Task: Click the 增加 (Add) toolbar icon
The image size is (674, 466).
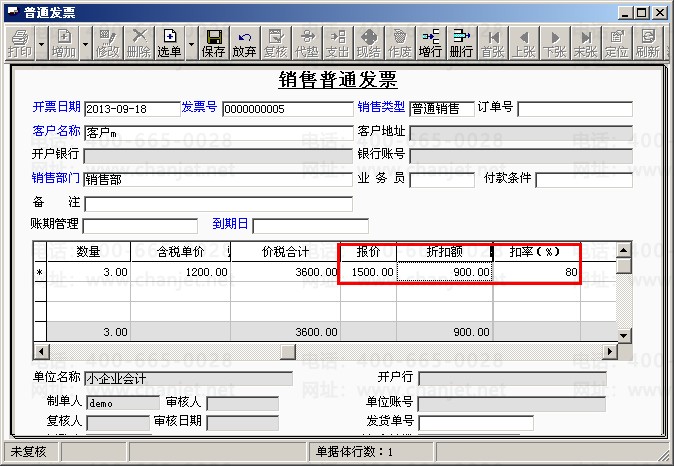Action: [63, 43]
